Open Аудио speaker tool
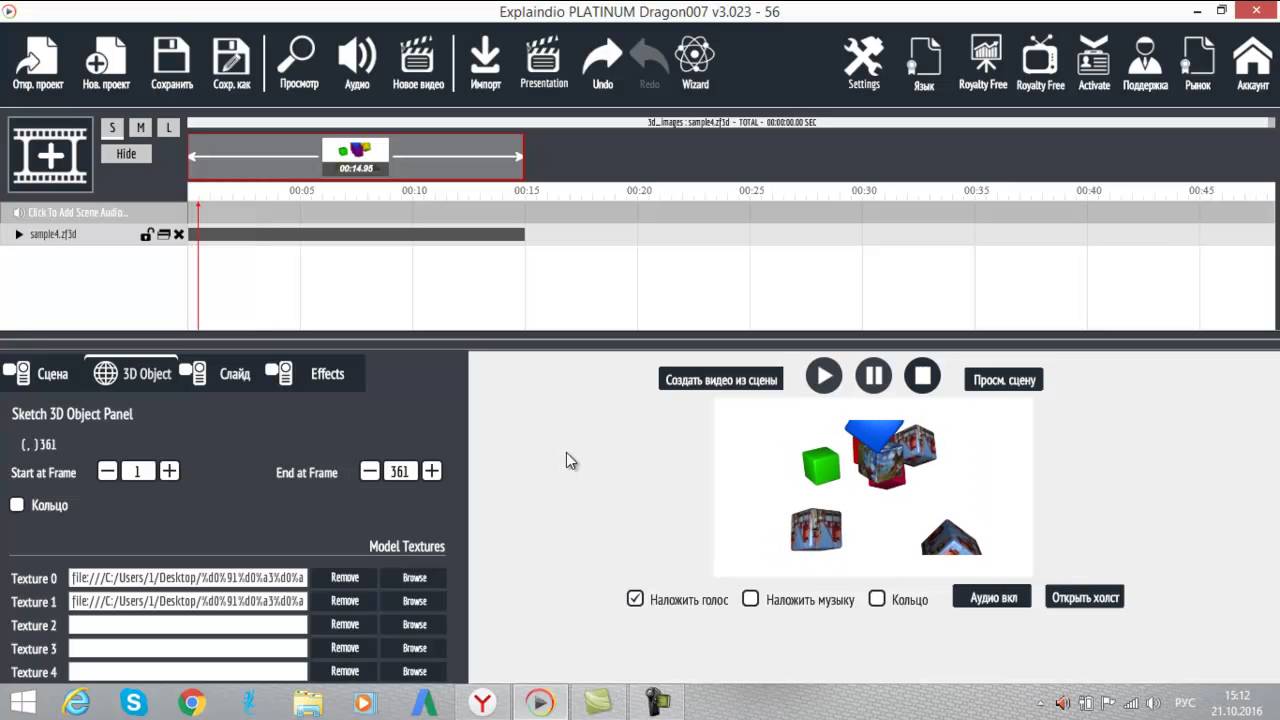 point(357,63)
